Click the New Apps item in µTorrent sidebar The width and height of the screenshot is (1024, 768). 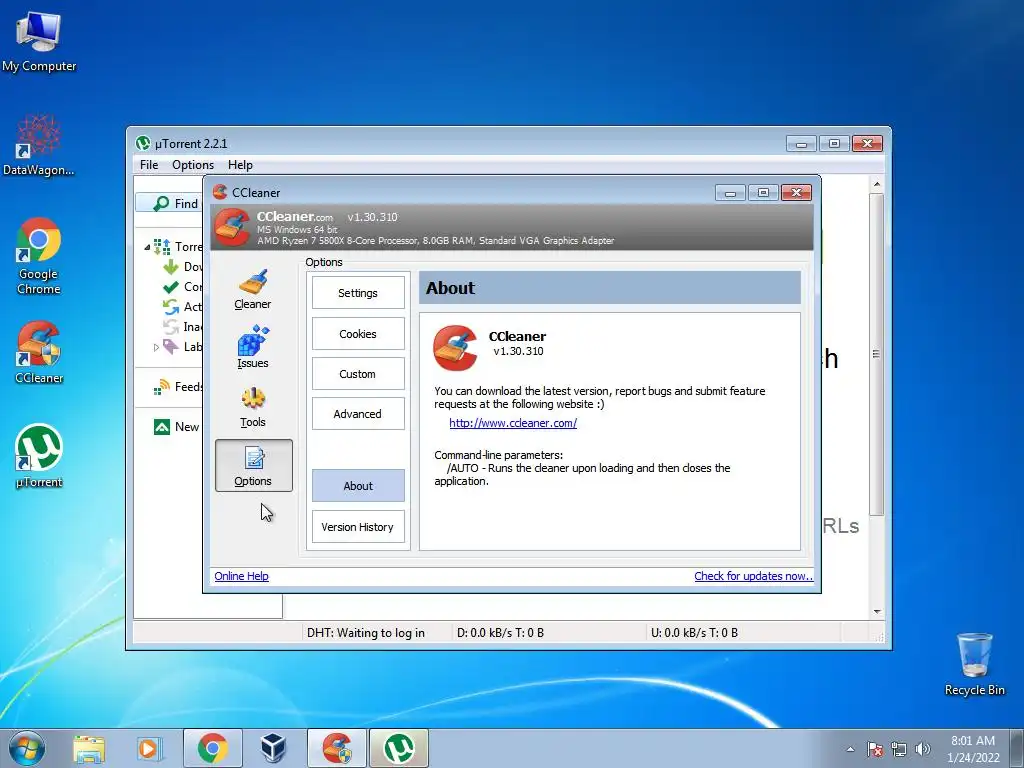coord(177,426)
